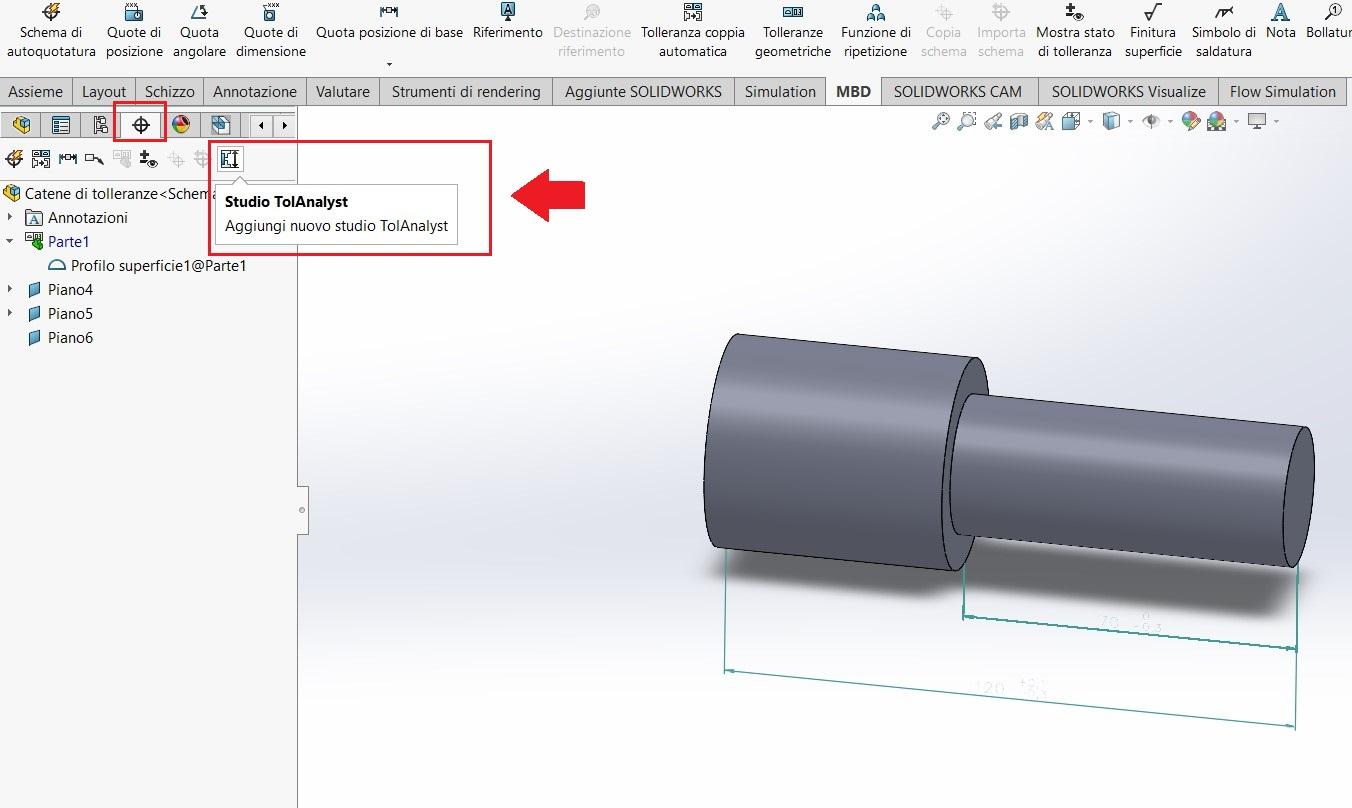
Task: Open the Annotazione tab
Action: pos(255,91)
